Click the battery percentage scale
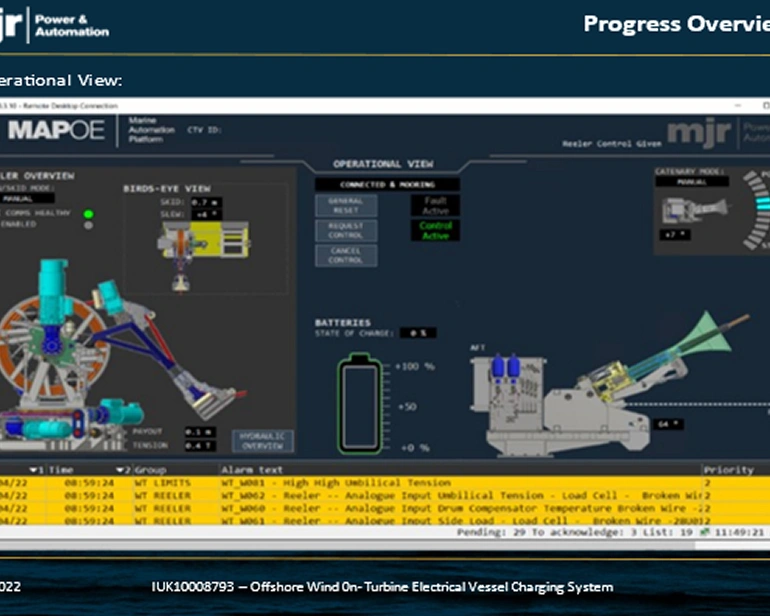This screenshot has height=616, width=770. coord(409,407)
